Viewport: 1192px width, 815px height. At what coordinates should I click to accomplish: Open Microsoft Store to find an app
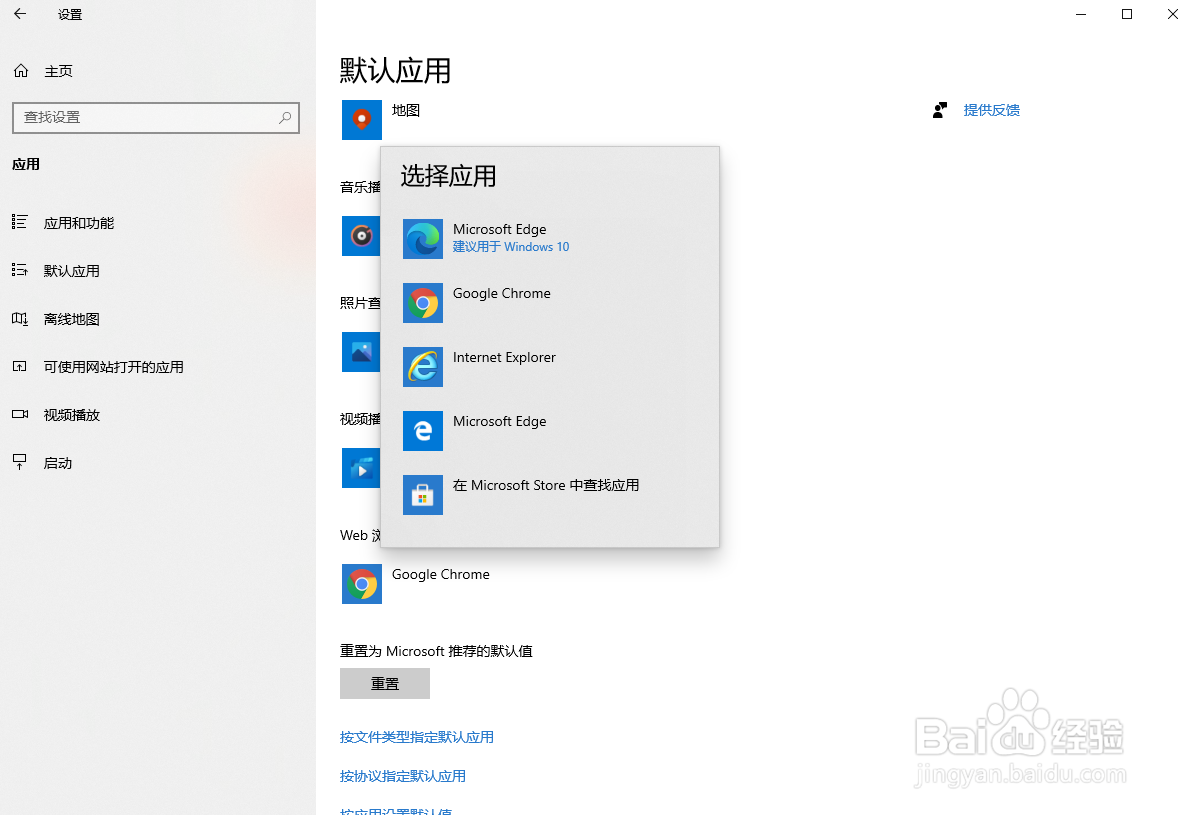(x=546, y=494)
